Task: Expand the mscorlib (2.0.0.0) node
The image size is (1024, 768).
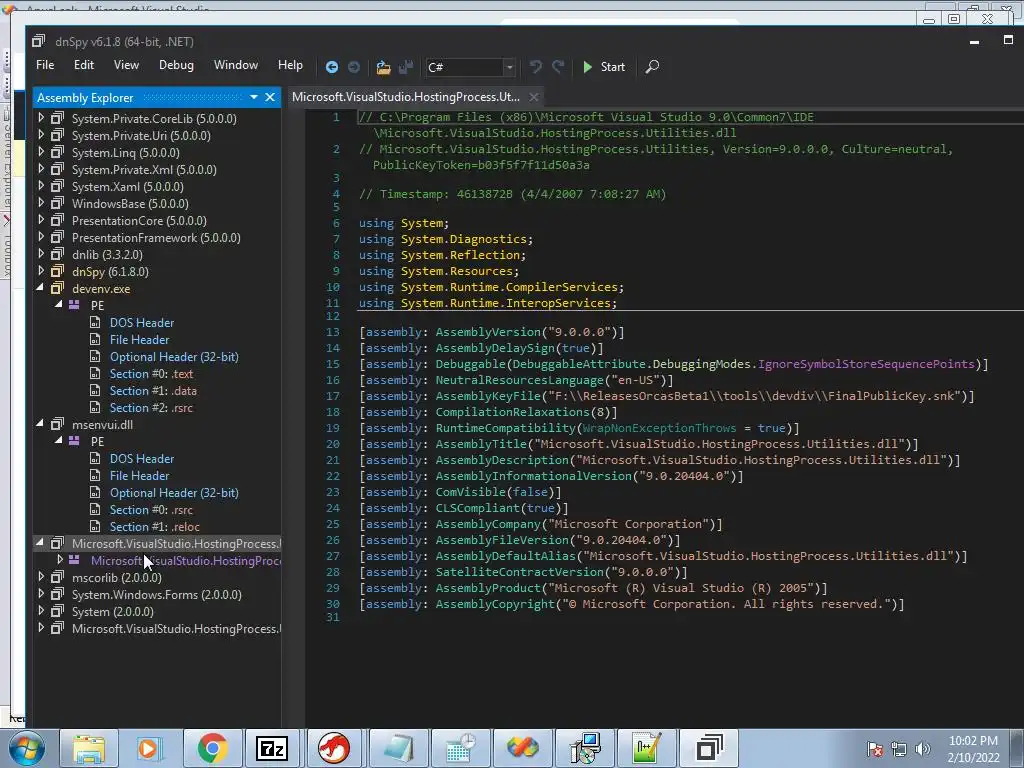Action: coord(41,577)
